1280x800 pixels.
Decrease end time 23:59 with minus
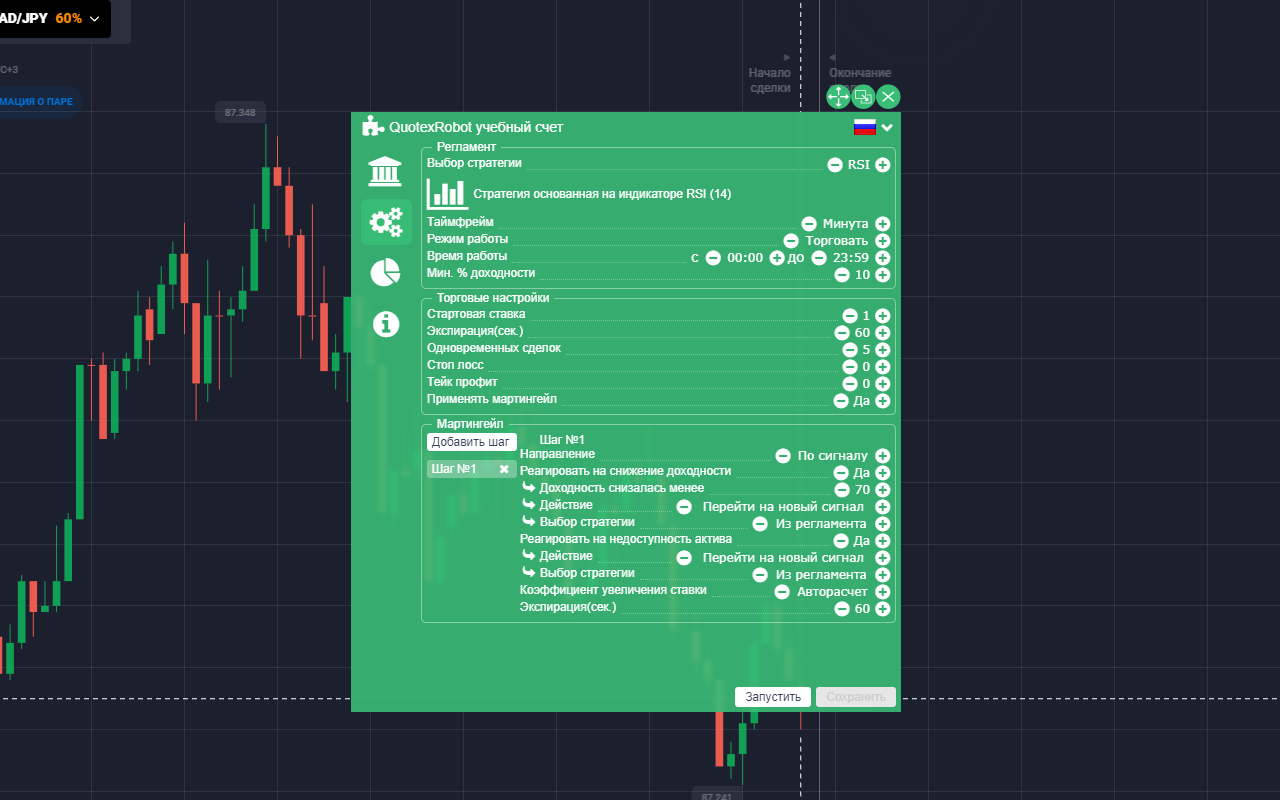click(x=819, y=258)
